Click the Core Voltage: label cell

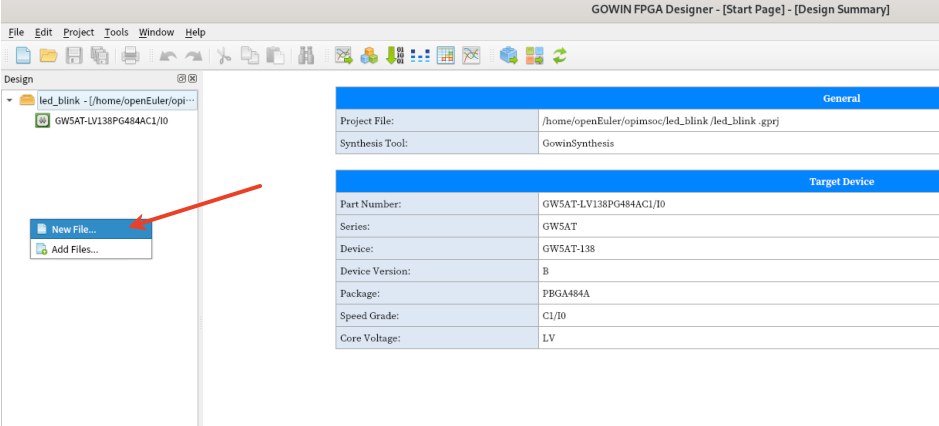437,338
